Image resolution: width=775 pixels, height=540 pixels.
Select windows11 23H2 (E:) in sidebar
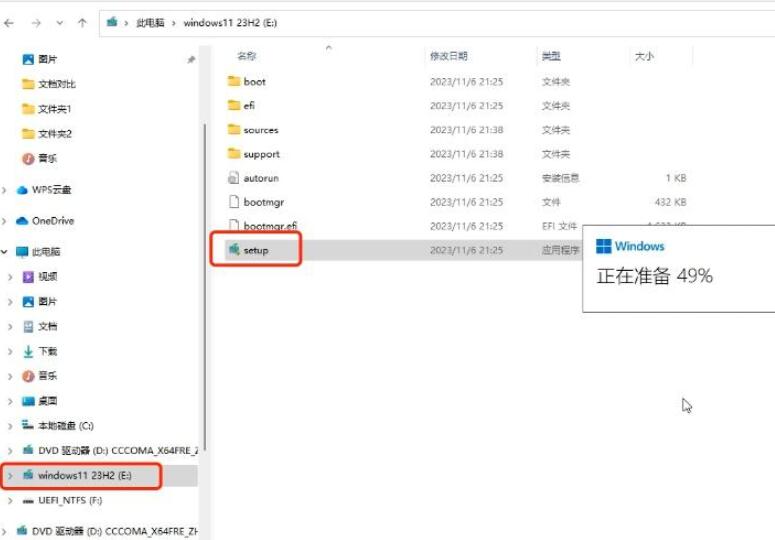click(85, 476)
